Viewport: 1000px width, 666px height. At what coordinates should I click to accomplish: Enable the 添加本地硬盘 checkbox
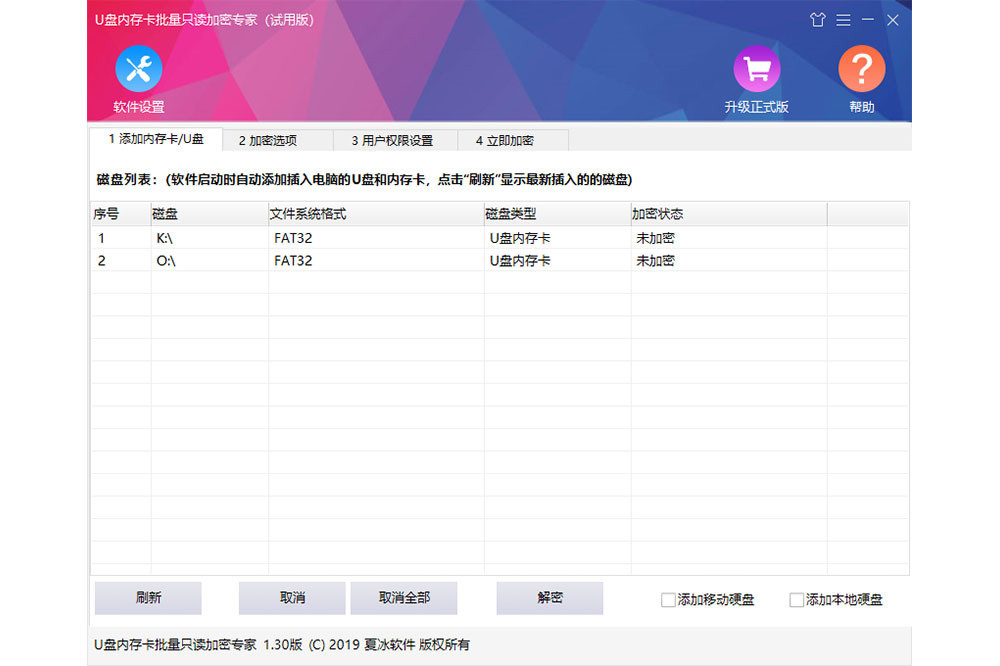click(x=796, y=599)
